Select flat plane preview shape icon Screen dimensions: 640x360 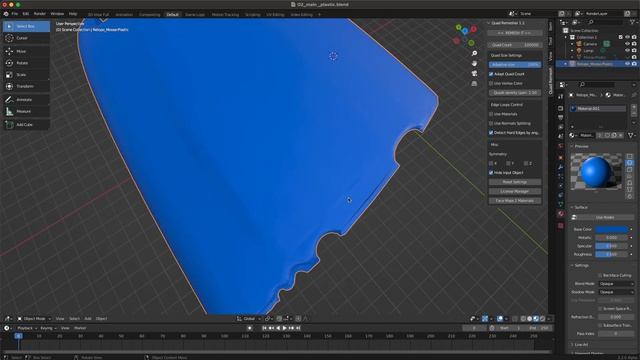click(x=630, y=156)
